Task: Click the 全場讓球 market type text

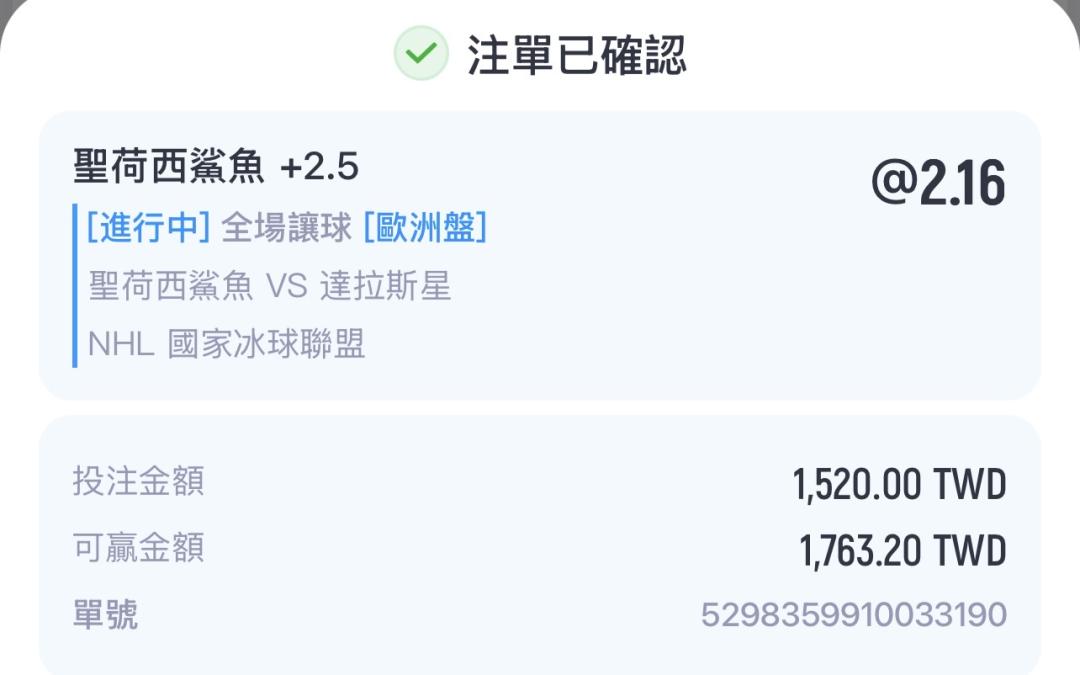Action: 286,229
